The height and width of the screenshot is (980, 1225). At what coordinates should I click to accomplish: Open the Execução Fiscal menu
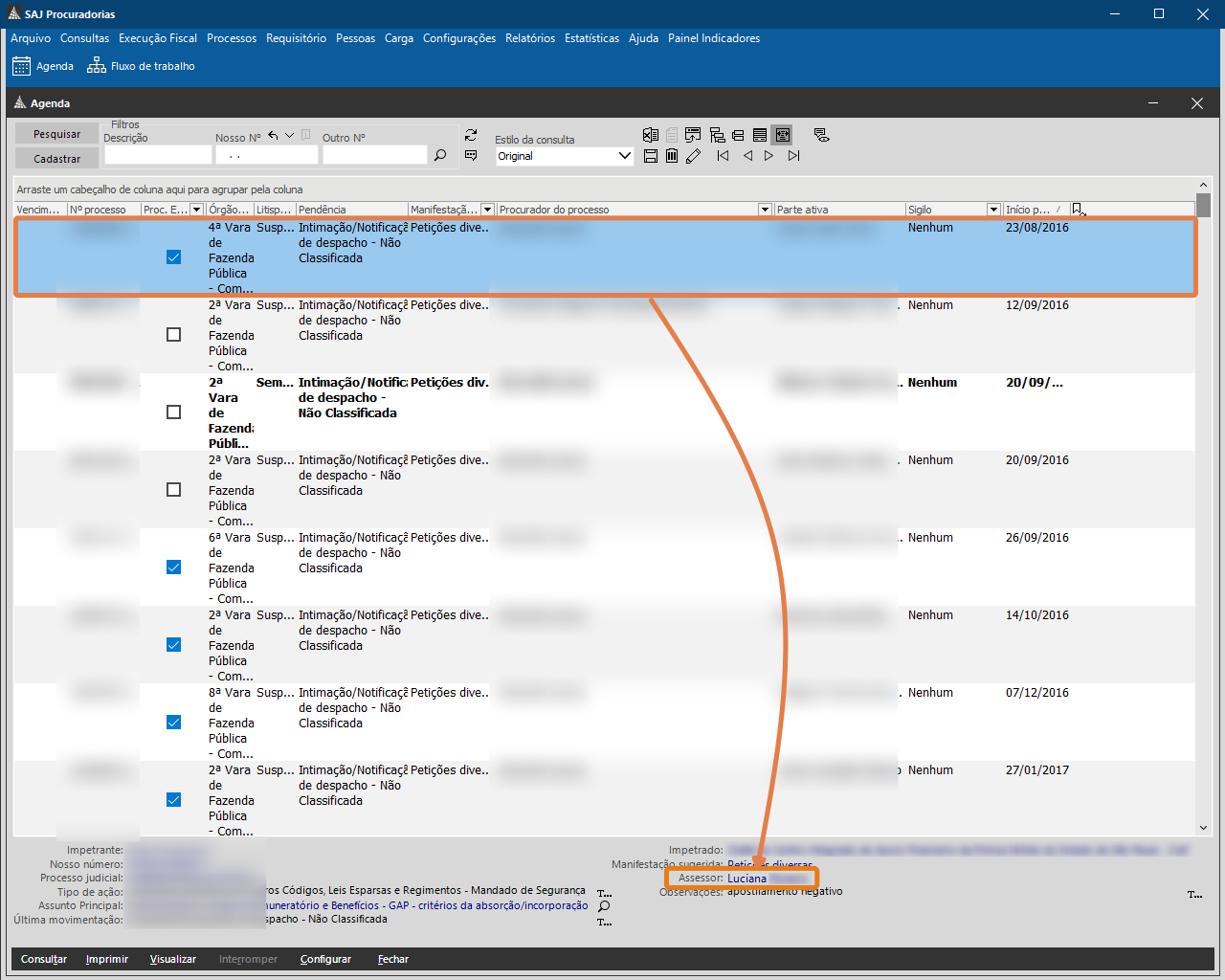[158, 38]
